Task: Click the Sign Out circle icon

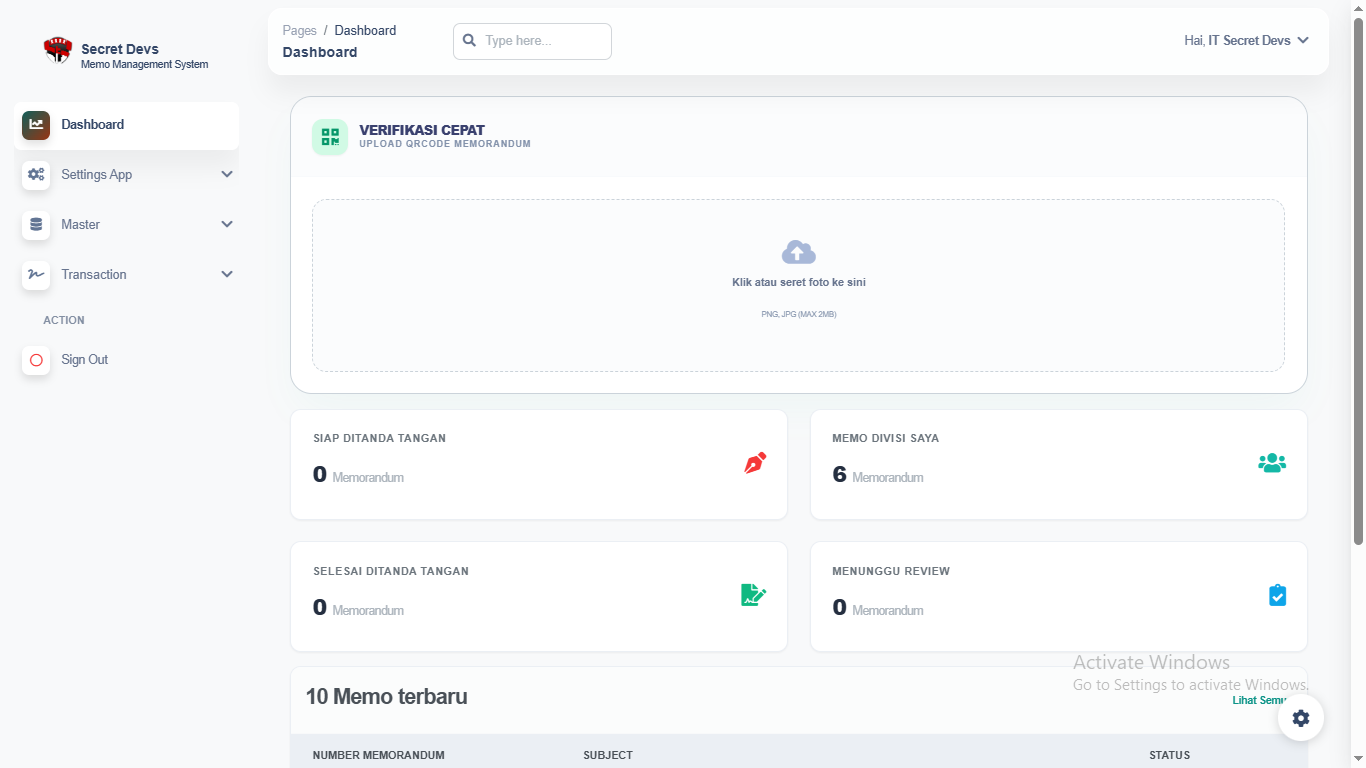Action: pos(36,360)
